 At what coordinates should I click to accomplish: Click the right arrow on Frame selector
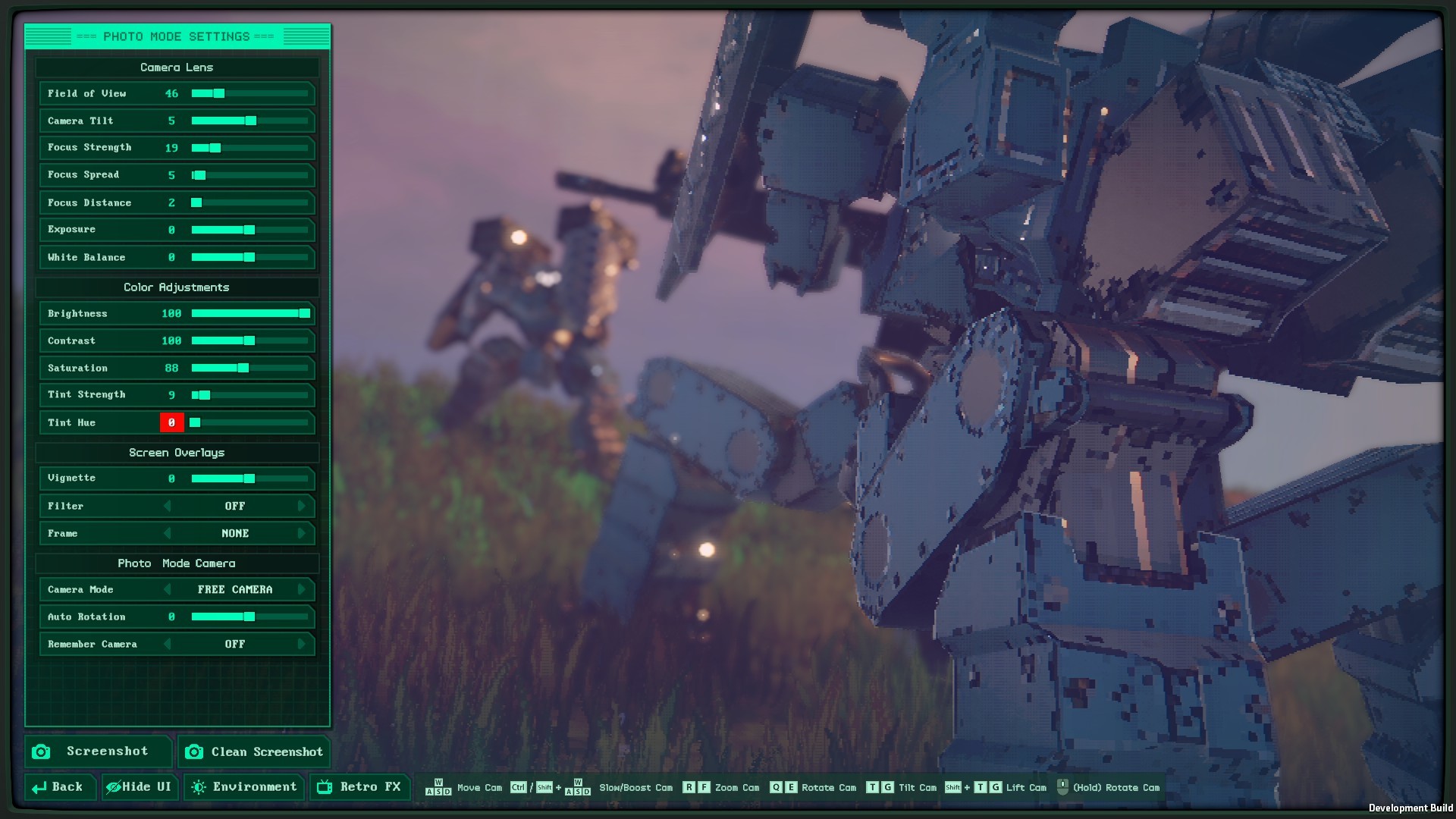303,533
